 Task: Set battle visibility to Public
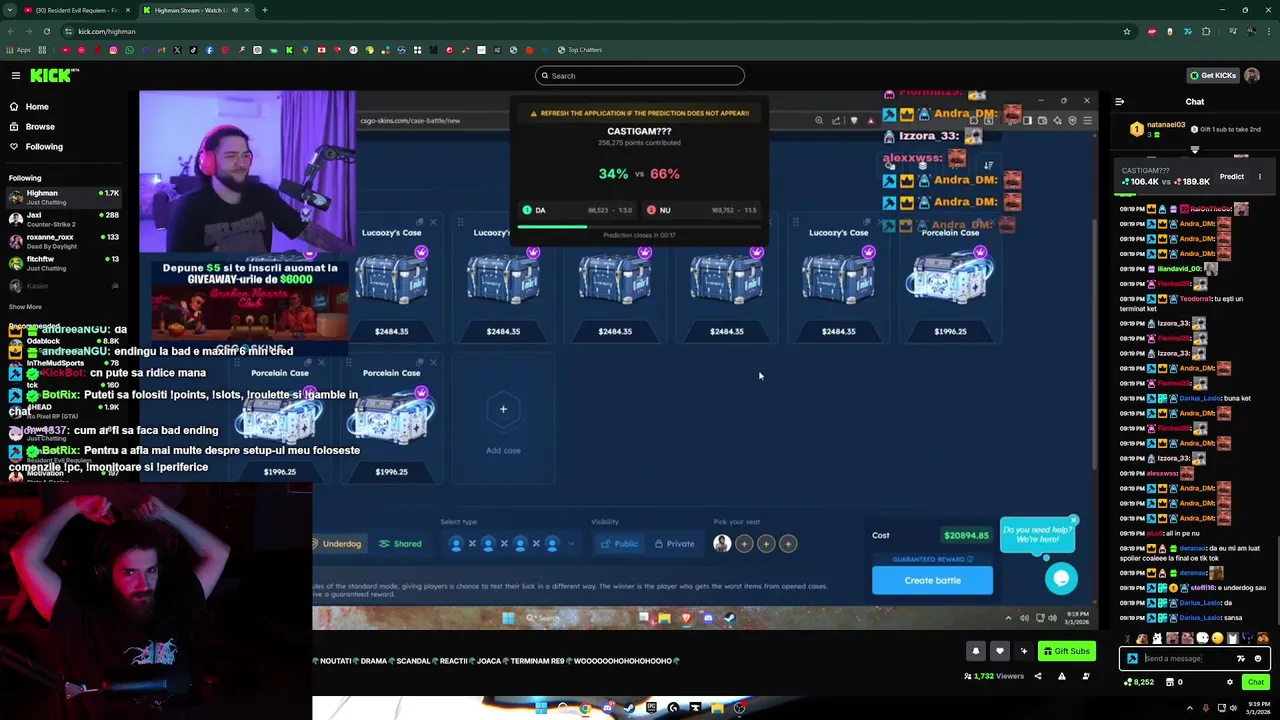(619, 544)
